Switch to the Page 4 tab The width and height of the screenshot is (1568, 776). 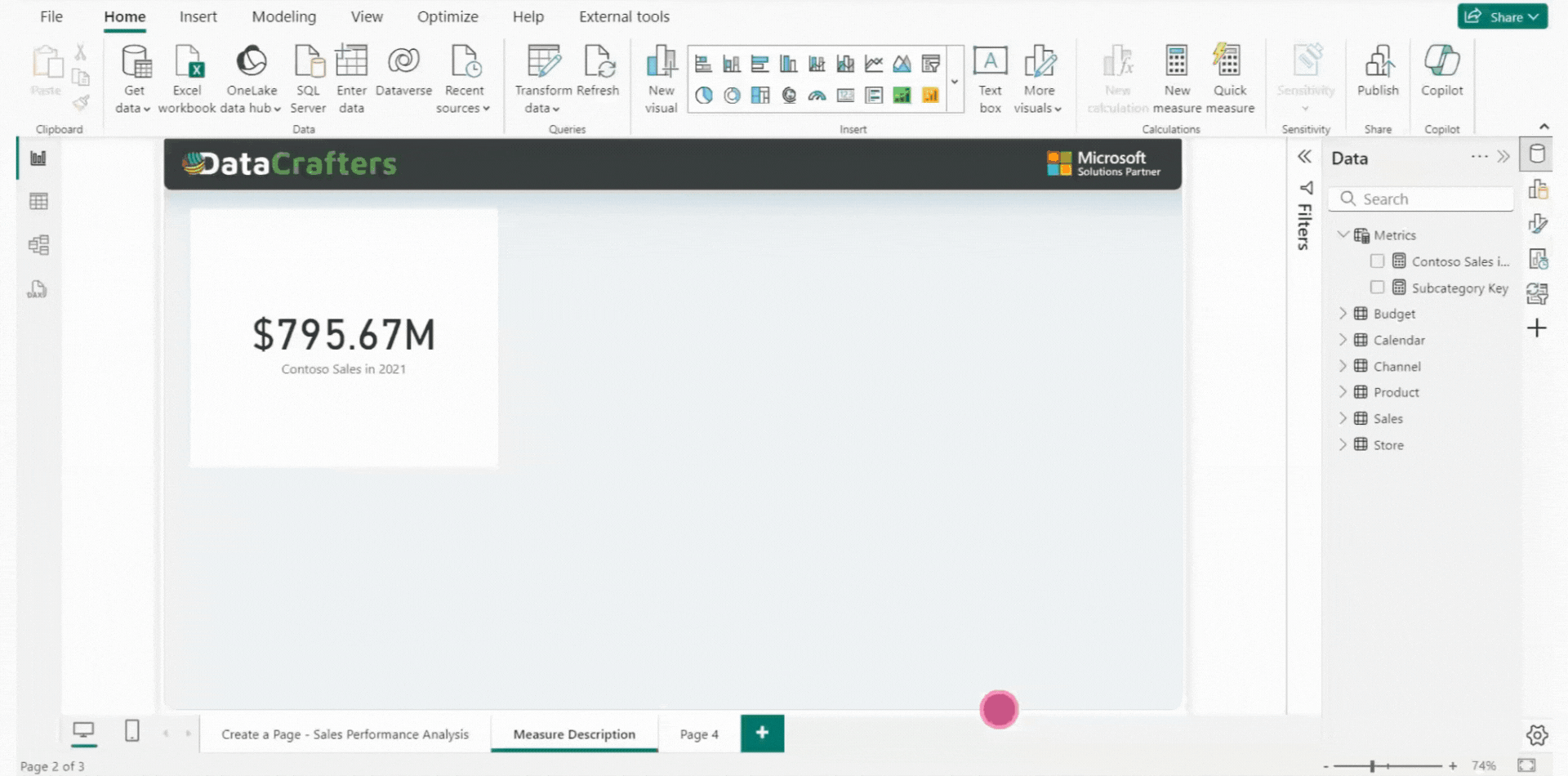699,734
